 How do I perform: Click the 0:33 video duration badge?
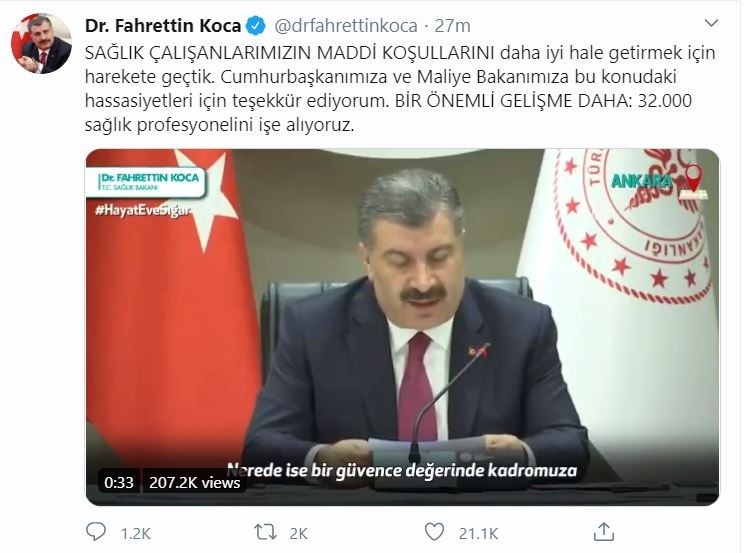point(119,482)
